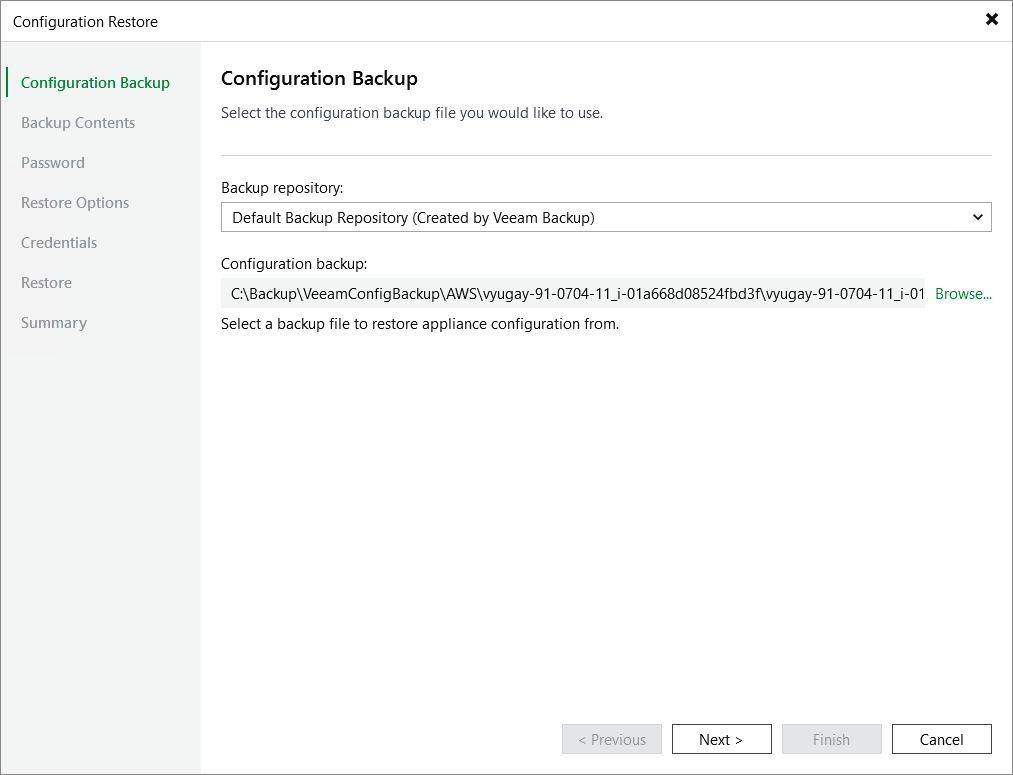Open the Backup Contents step

[x=78, y=122]
